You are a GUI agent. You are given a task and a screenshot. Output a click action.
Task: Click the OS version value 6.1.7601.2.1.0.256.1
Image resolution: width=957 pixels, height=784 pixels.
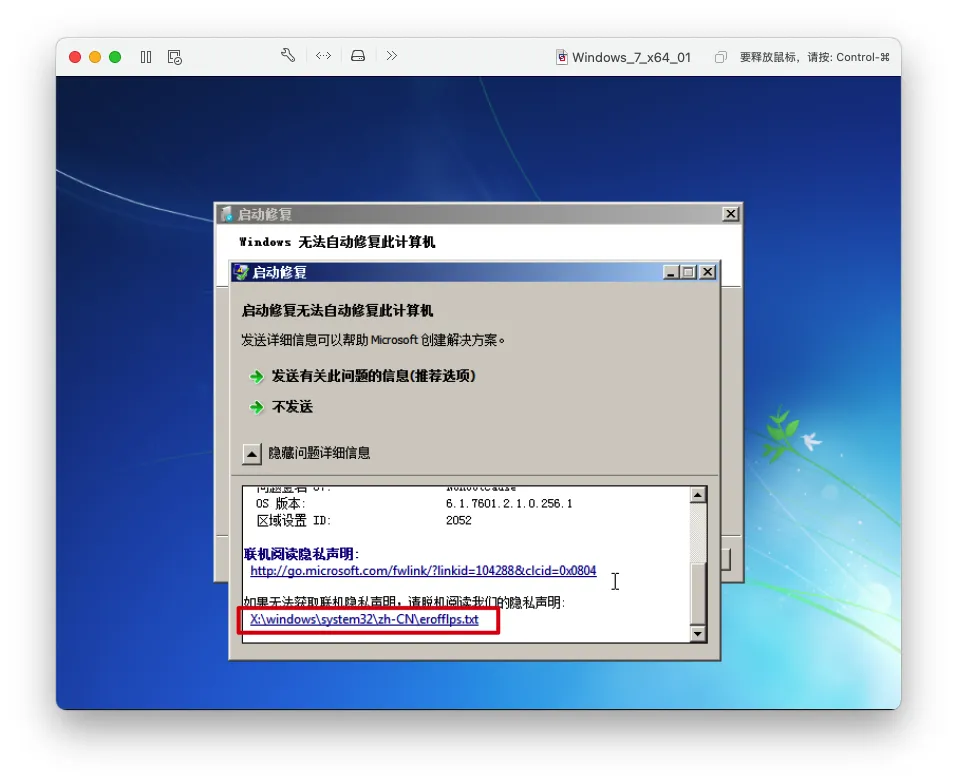click(509, 503)
